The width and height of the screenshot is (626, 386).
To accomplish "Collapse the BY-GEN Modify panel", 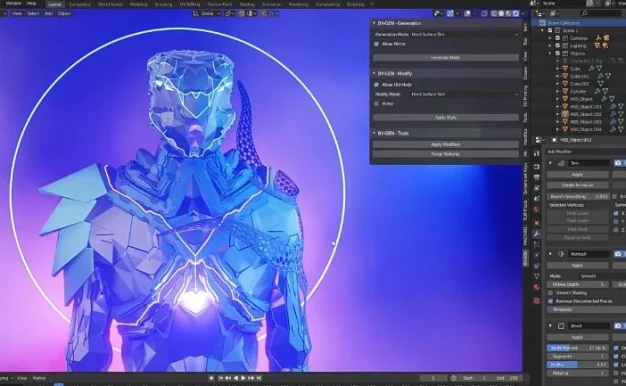I will [374, 73].
